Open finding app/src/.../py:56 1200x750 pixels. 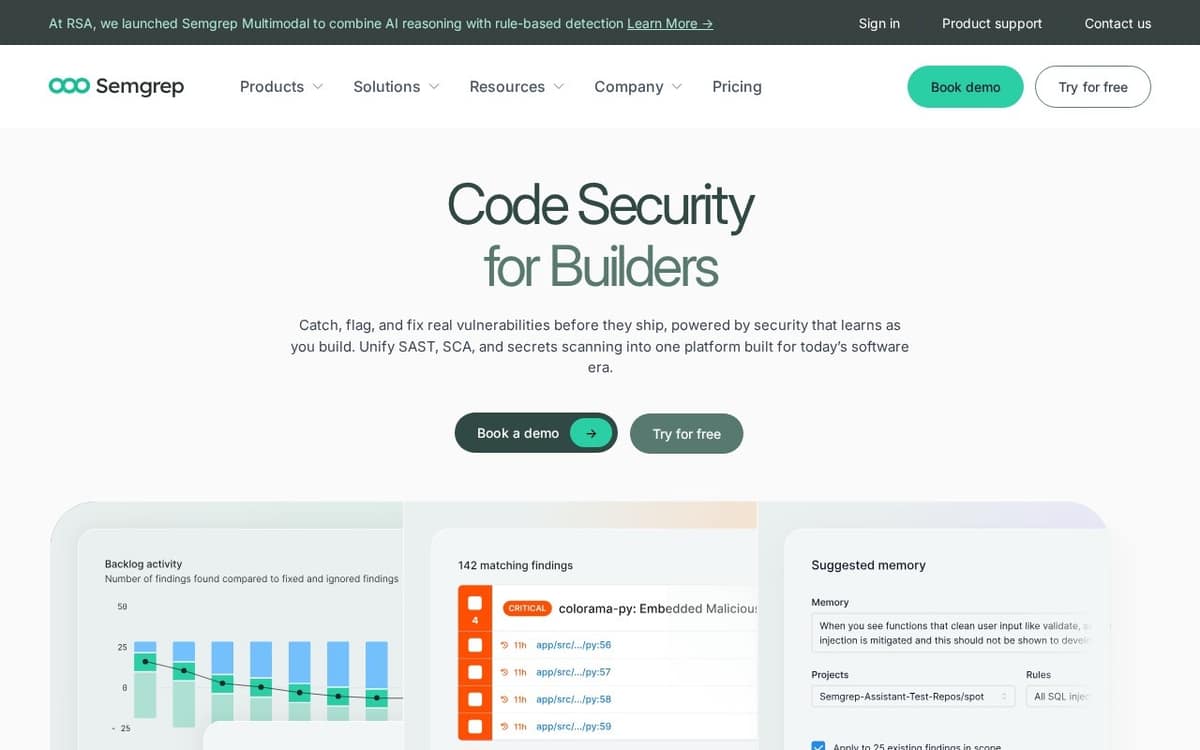click(573, 645)
